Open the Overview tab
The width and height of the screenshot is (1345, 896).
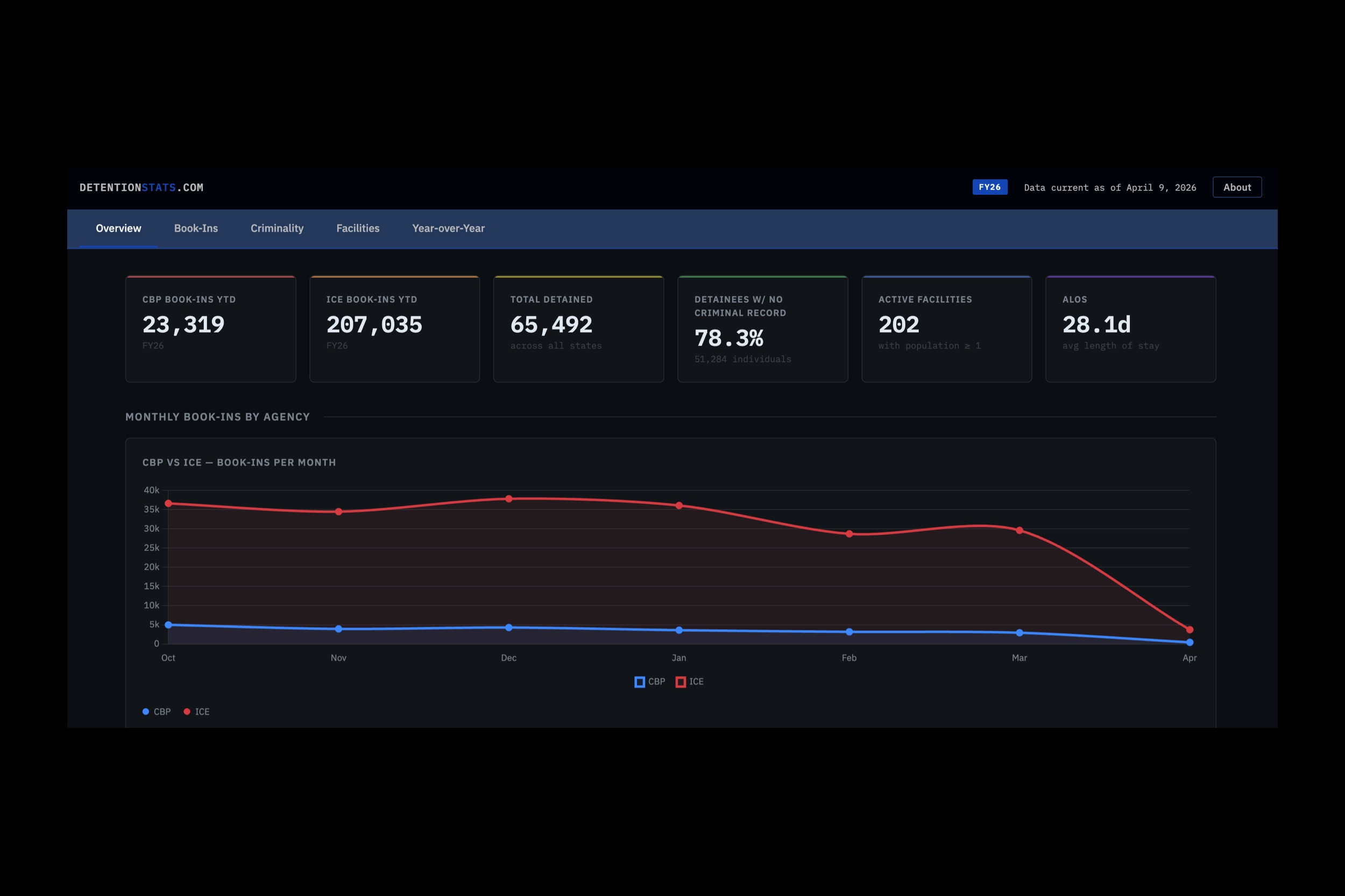(118, 229)
